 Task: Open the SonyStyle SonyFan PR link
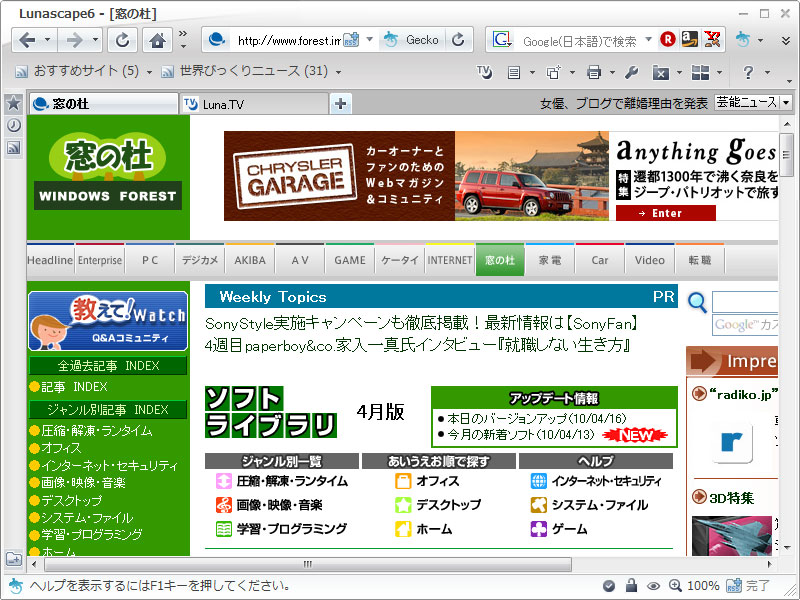pos(421,323)
